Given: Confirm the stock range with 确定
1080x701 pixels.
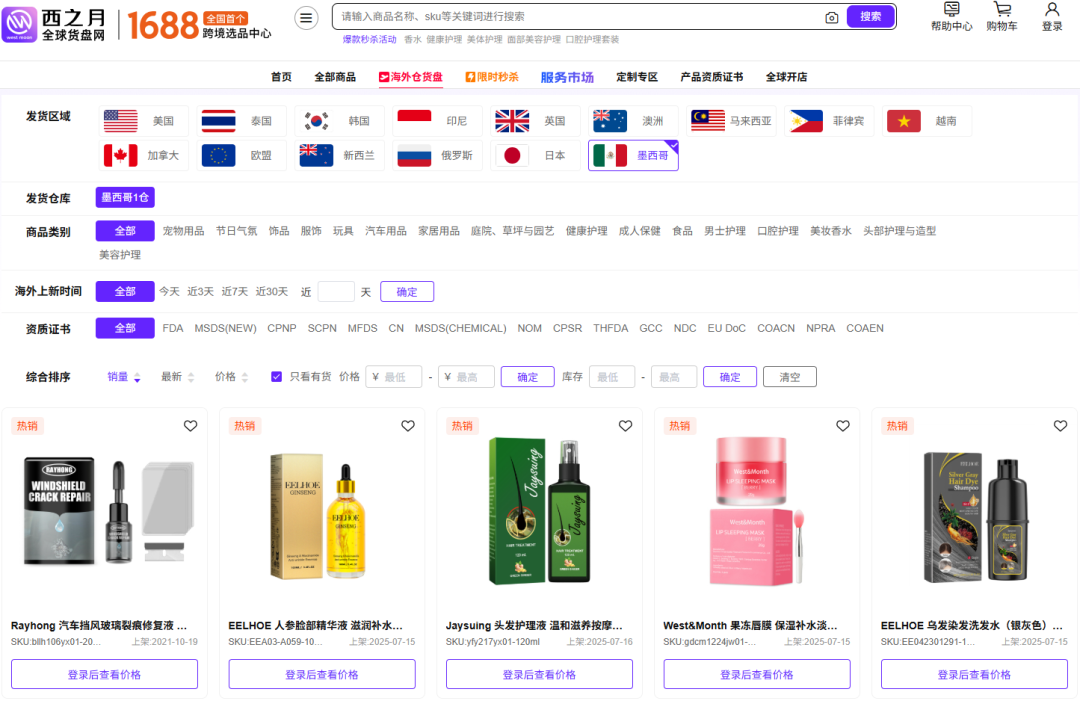Looking at the screenshot, I should pyautogui.click(x=730, y=377).
